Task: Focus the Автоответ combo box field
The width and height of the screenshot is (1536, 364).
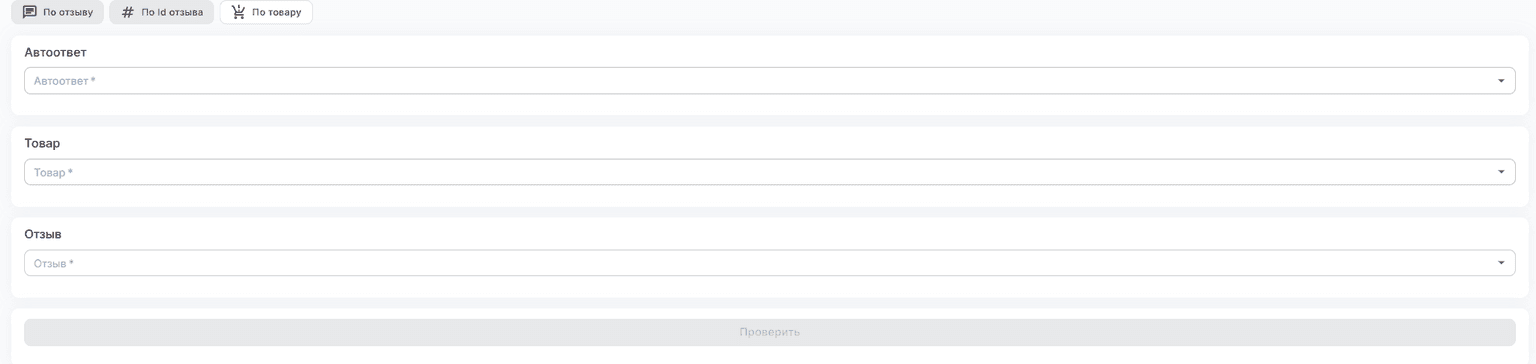Action: (769, 81)
